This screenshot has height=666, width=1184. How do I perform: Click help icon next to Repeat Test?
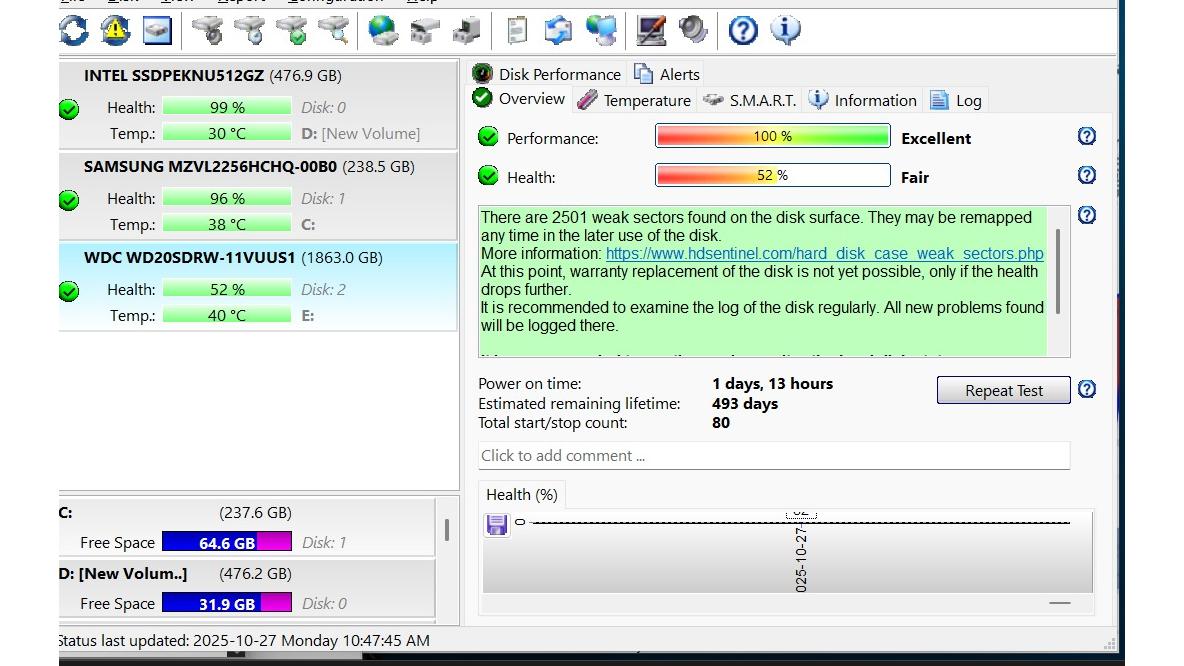[x=1087, y=389]
